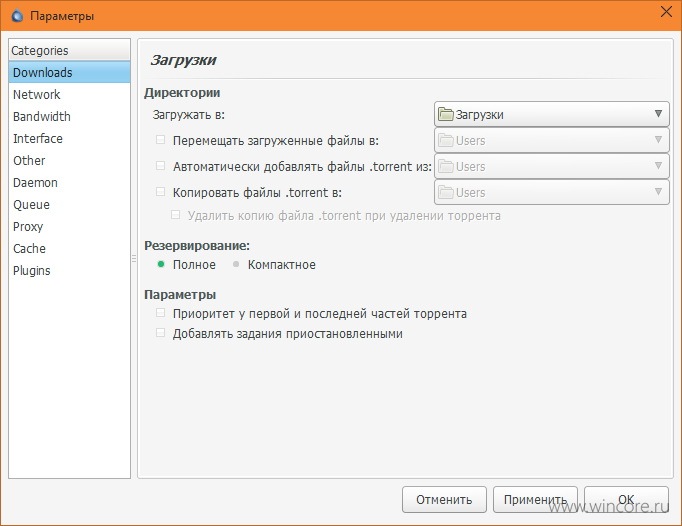Click the Директории section label
This screenshot has height=526, width=682.
(182, 93)
